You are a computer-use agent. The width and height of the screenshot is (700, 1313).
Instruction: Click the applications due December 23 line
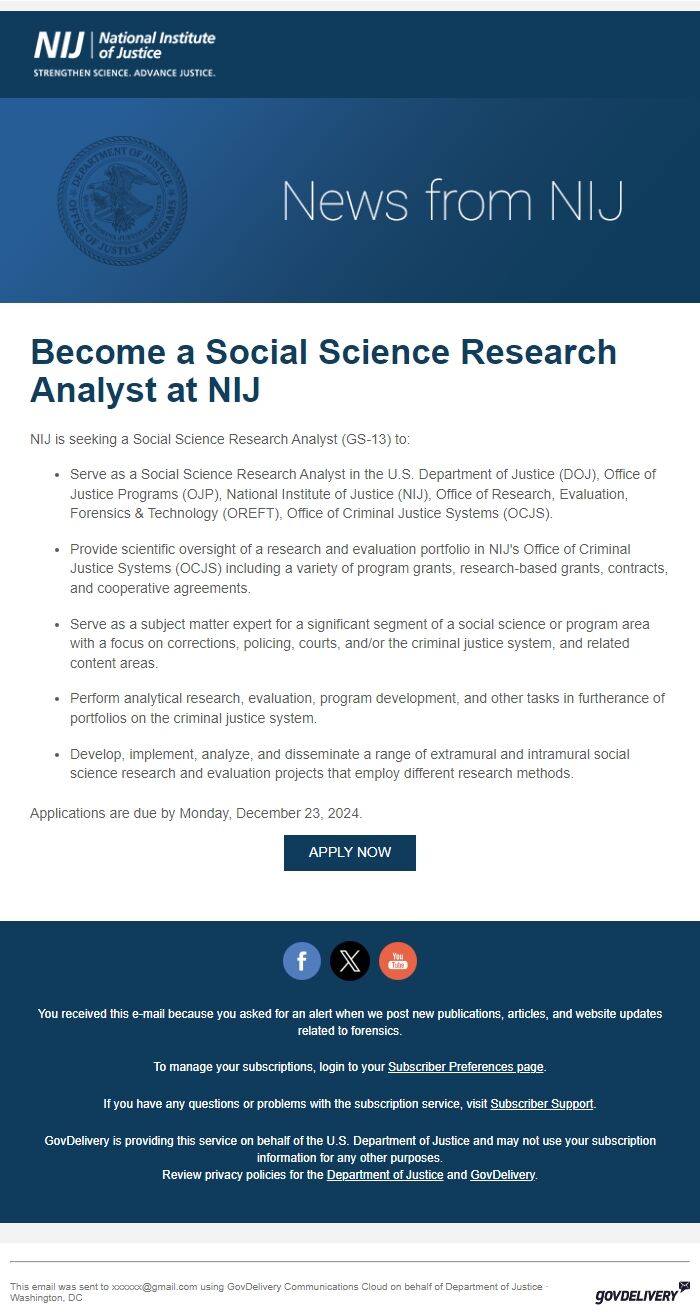click(196, 813)
